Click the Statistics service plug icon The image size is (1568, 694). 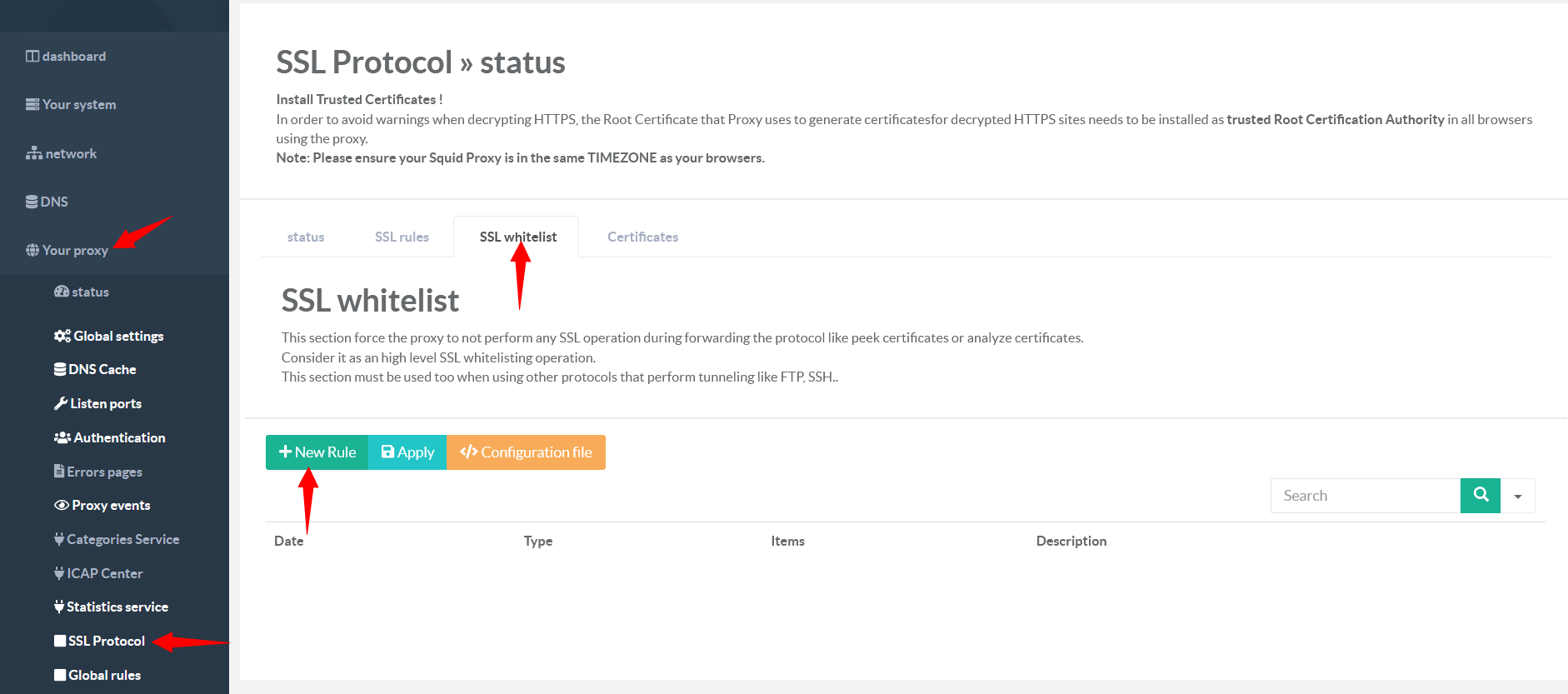[59, 607]
